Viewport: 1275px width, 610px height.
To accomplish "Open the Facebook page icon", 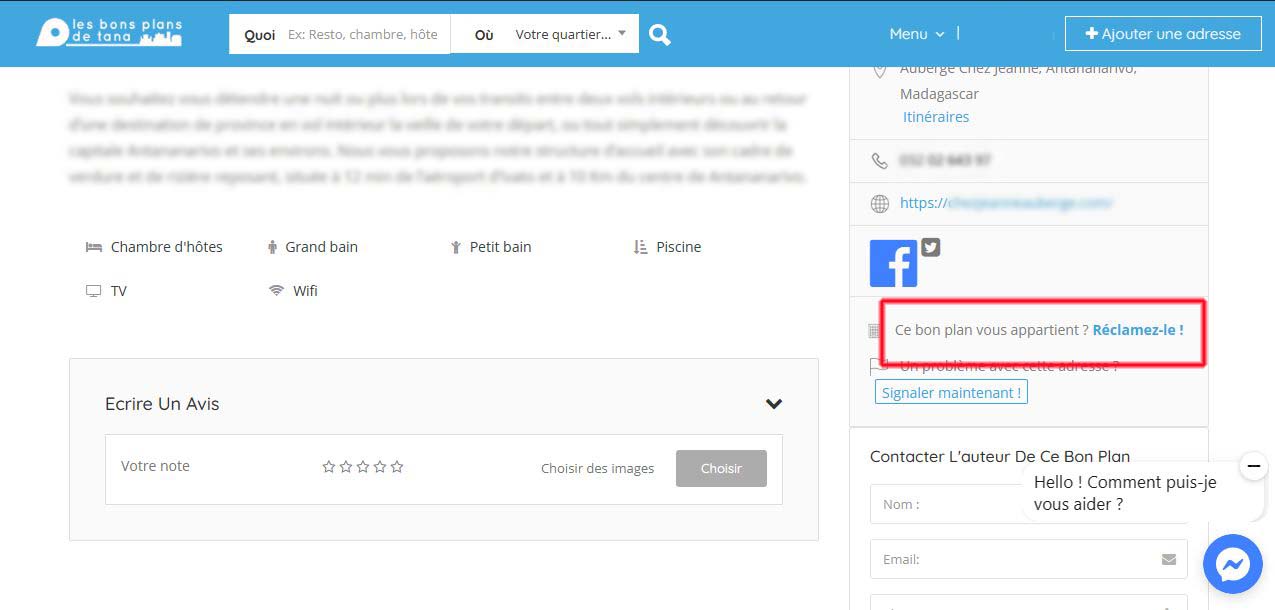I will tap(893, 264).
